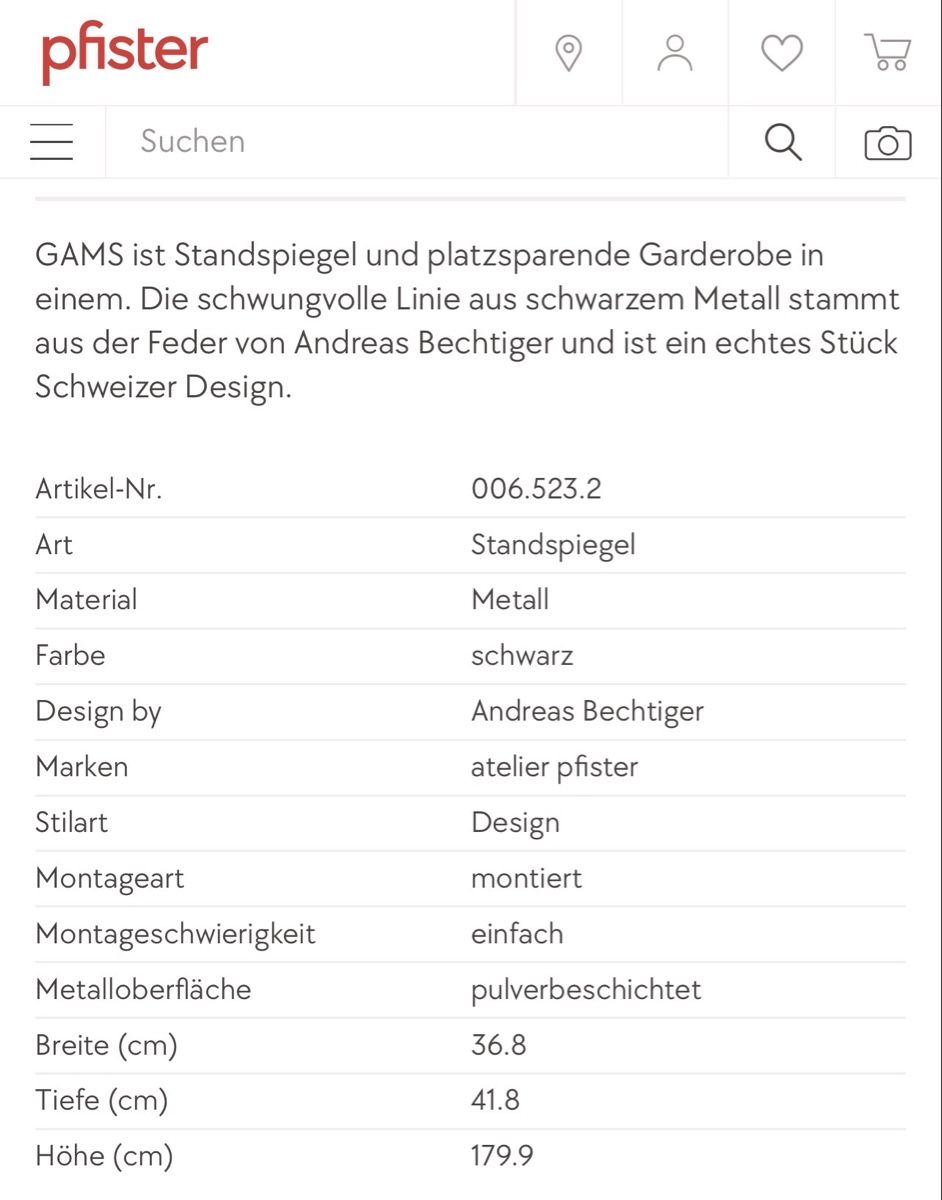Screen dimensions: 942x1200
Task: Click the atelier pfister brand value
Action: (555, 767)
